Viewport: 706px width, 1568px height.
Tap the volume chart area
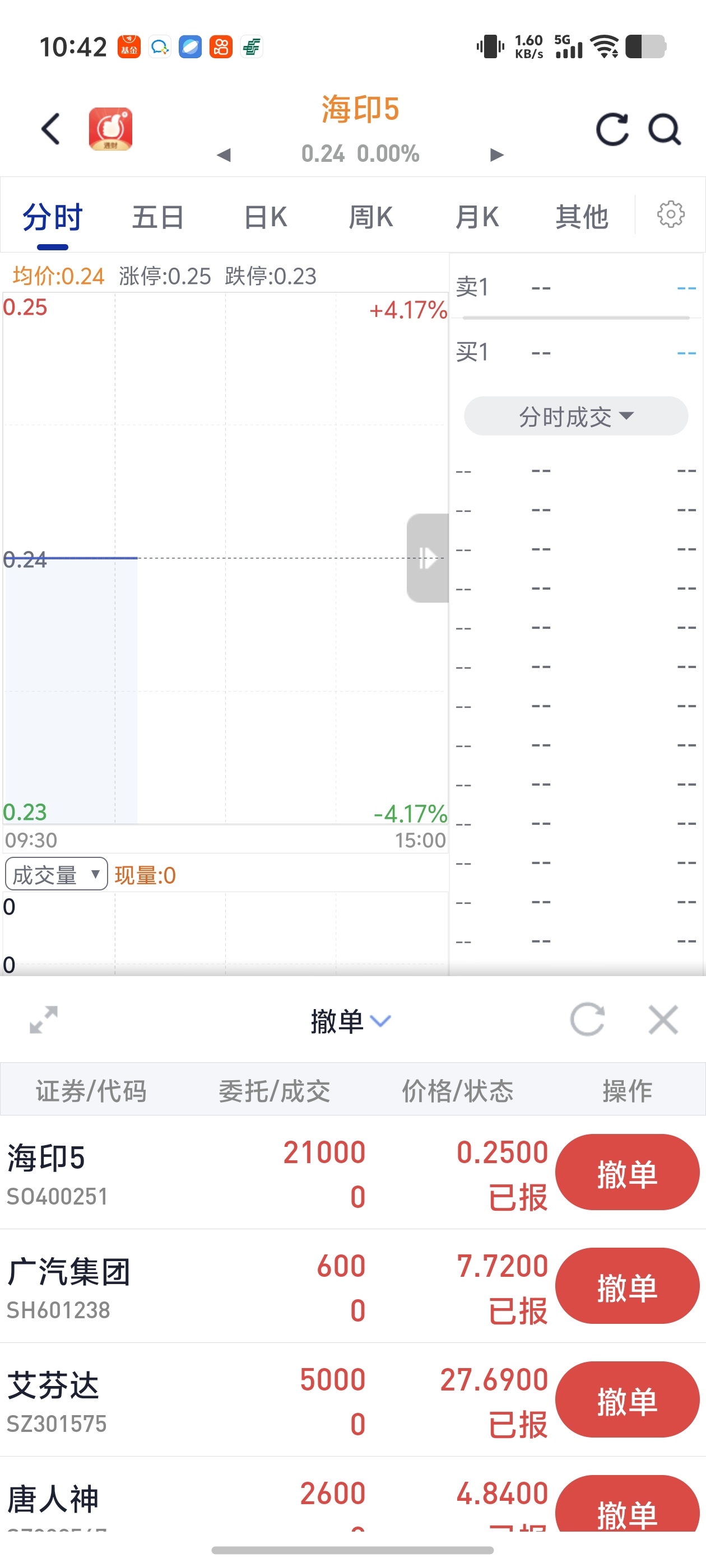click(x=225, y=934)
